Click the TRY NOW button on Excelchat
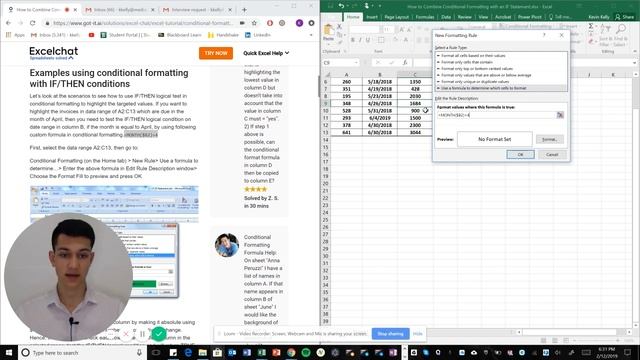This screenshot has height=360, width=640. coord(216,53)
